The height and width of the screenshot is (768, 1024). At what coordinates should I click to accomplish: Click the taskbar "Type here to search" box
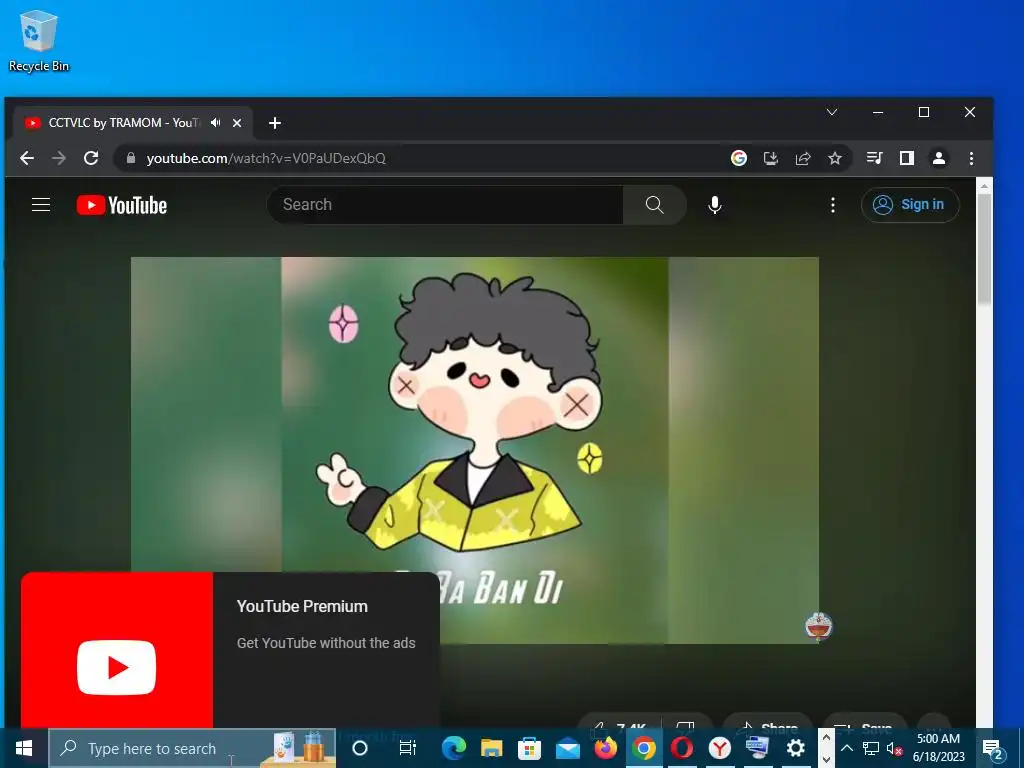[193, 748]
